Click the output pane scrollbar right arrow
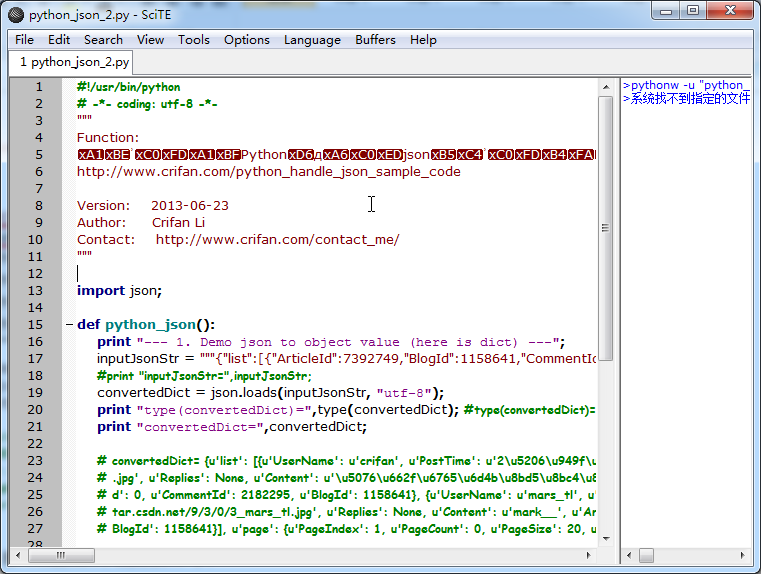Screen dimensions: 761x574 742,555
